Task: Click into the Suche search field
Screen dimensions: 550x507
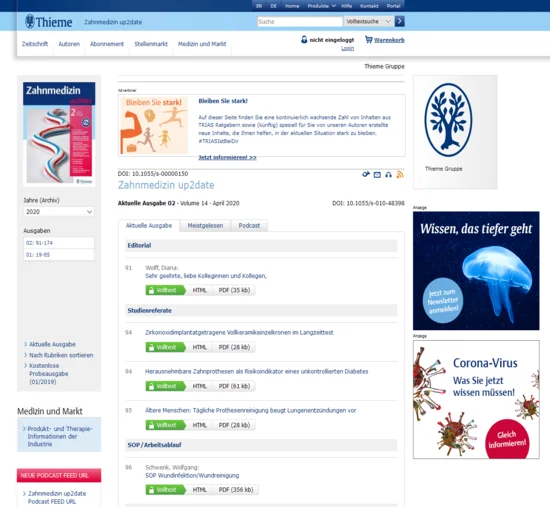Action: point(300,21)
